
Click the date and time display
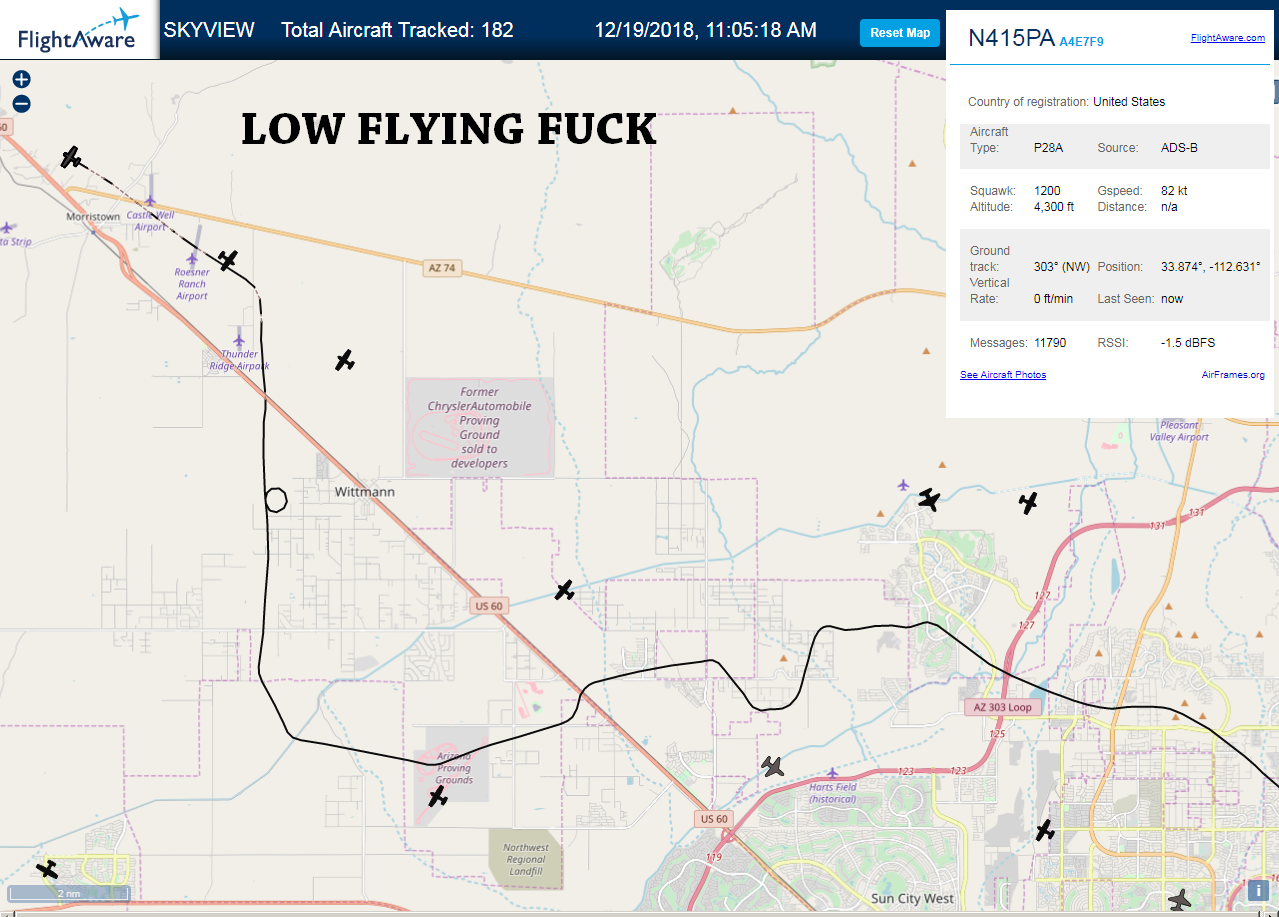pos(705,30)
